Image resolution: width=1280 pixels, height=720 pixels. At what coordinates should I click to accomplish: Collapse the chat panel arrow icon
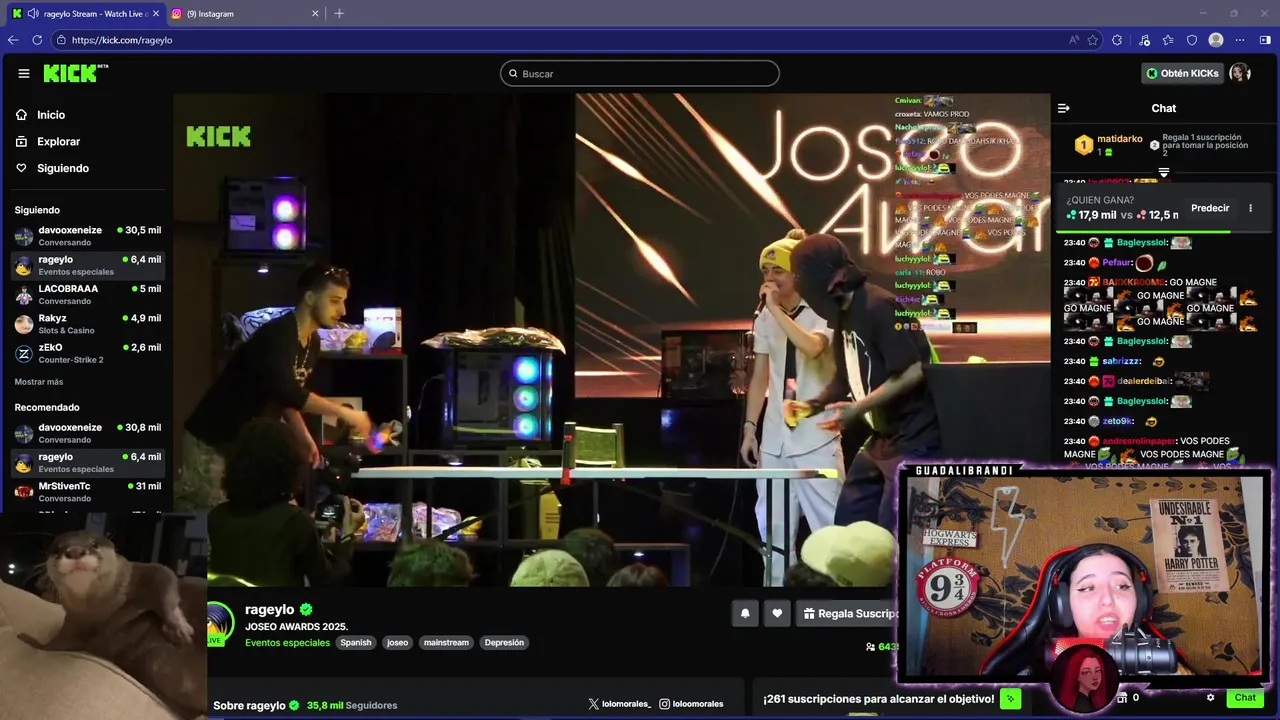click(x=1064, y=108)
